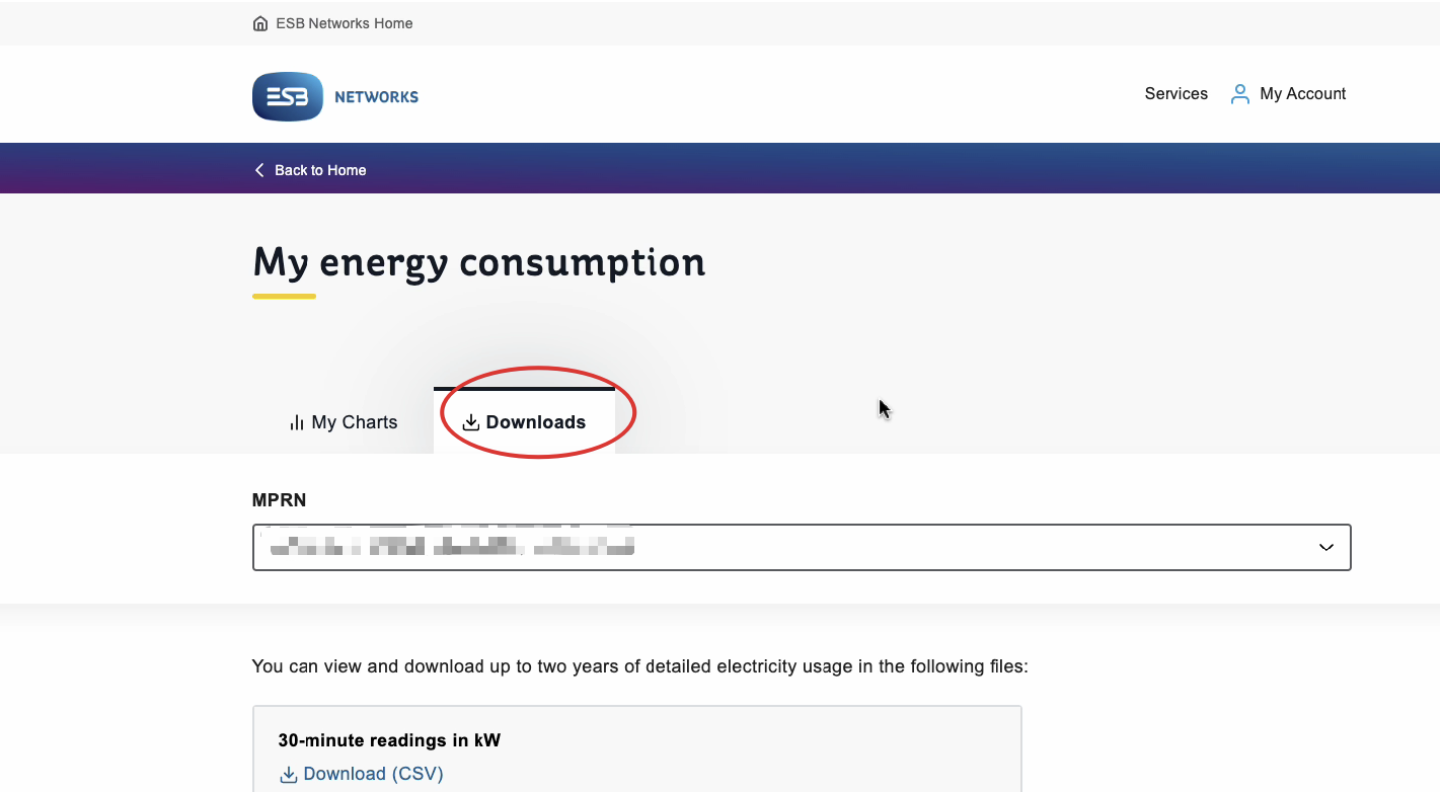Screen dimensions: 1440x806
Task: Click the blue ESB logo badge
Action: coord(287,97)
